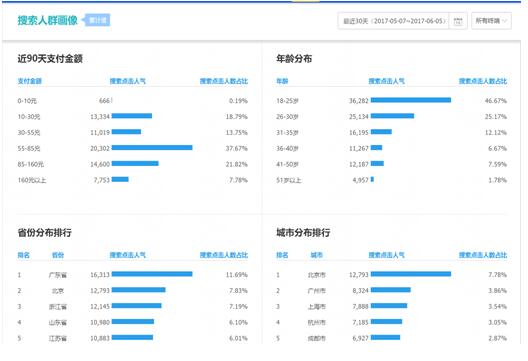Select the 广东省 row in province ranking
Image resolution: width=528 pixels, height=361 pixels.
pyautogui.click(x=133, y=274)
